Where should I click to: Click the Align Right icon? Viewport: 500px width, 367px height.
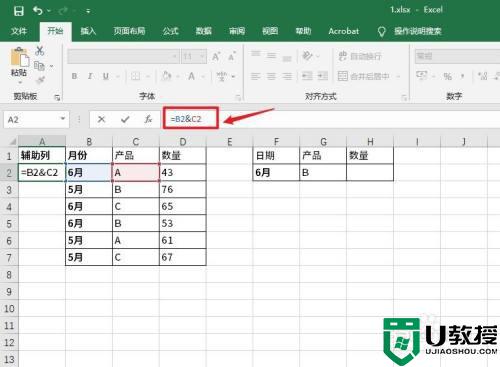pos(287,77)
